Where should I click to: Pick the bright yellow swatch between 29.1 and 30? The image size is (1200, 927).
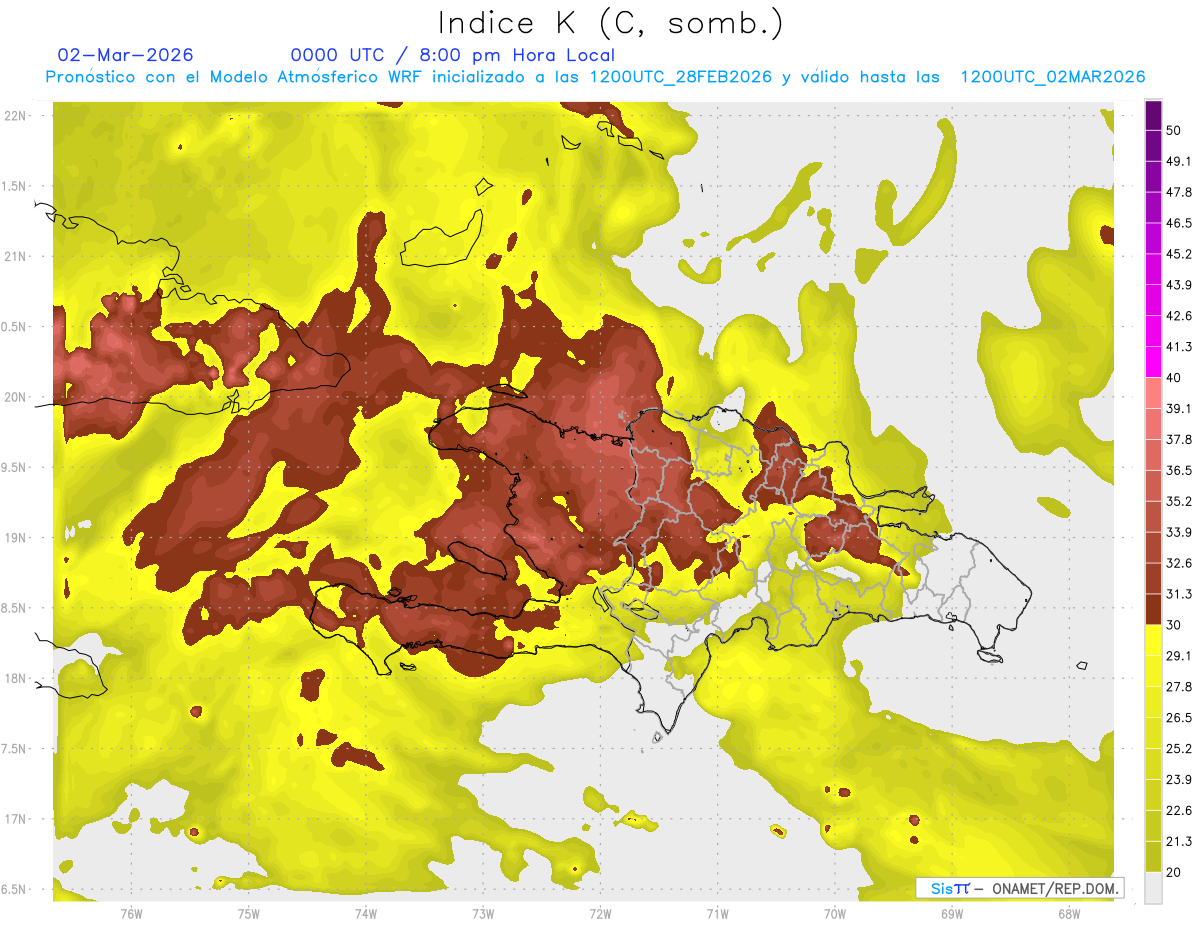[x=1154, y=641]
